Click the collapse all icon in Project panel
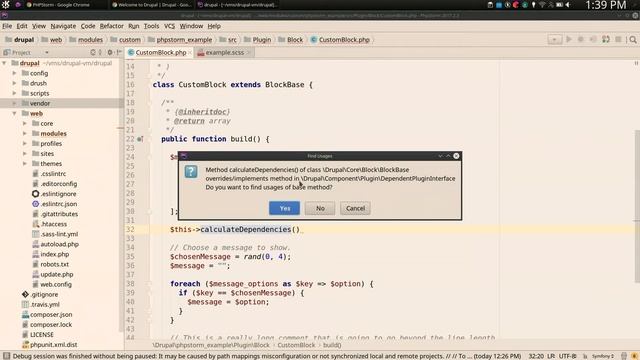640x360 pixels. 100,52
